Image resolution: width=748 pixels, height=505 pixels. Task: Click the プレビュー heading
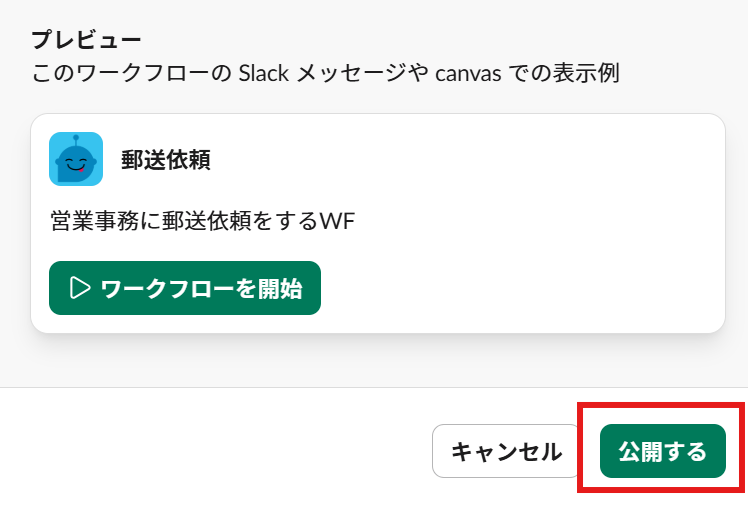click(x=86, y=41)
